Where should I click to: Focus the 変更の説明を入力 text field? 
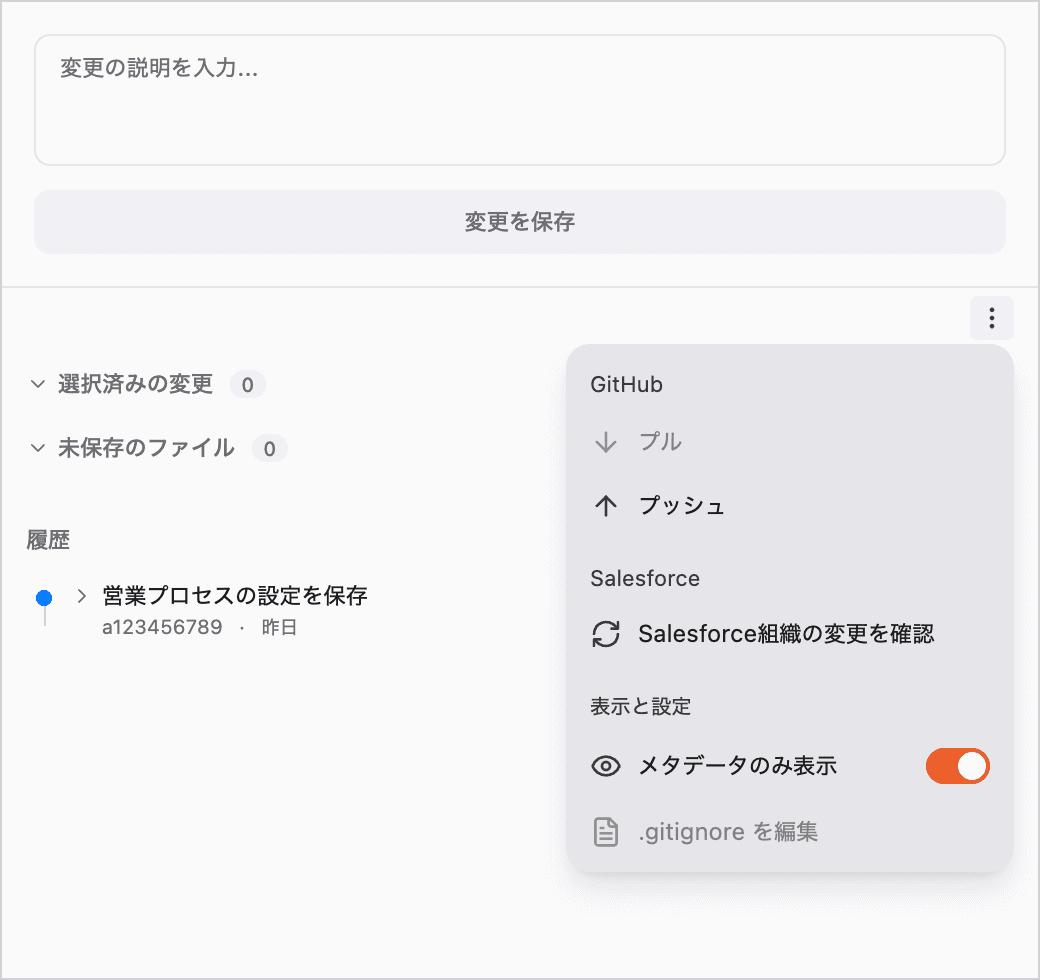520,100
